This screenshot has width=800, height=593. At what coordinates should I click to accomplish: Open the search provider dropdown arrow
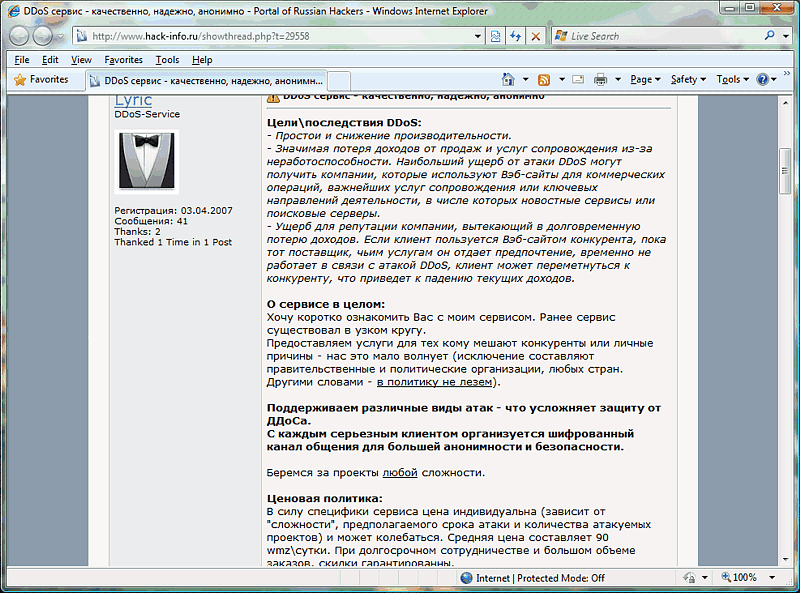pos(786,36)
